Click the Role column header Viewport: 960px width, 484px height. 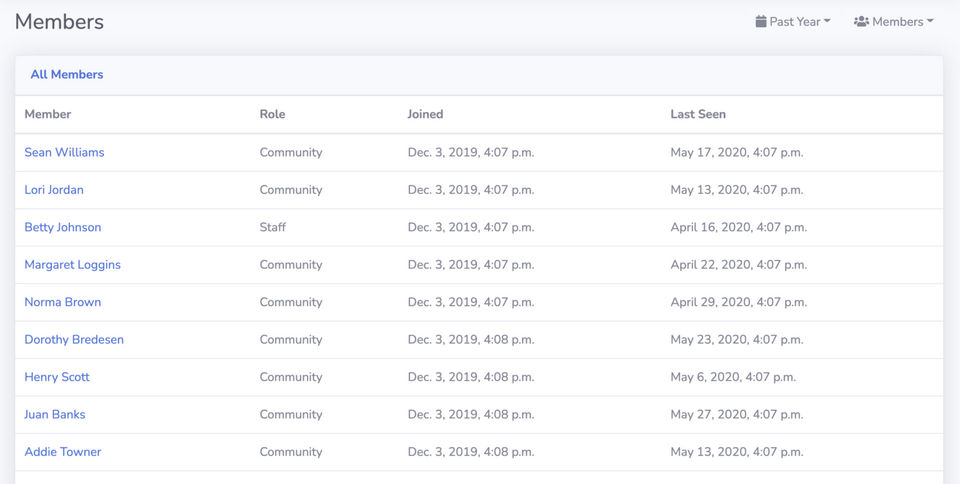(x=272, y=114)
